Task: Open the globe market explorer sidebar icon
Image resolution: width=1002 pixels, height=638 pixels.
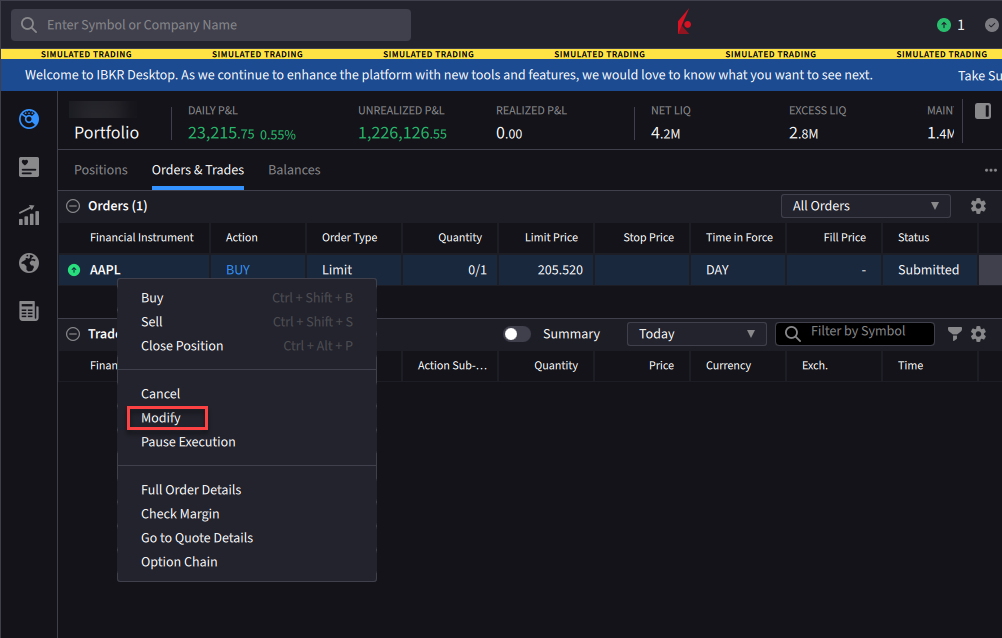Action: click(x=29, y=263)
